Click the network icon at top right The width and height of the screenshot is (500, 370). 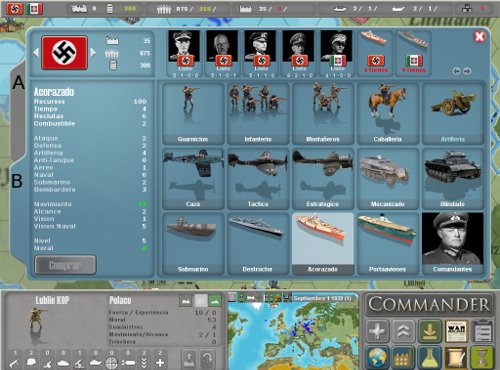[x=467, y=9]
